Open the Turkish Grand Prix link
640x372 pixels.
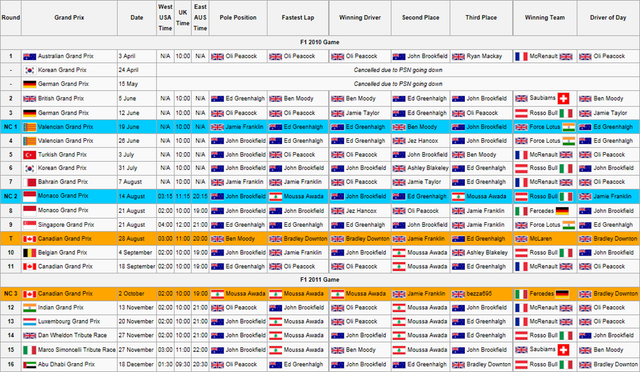[62, 155]
